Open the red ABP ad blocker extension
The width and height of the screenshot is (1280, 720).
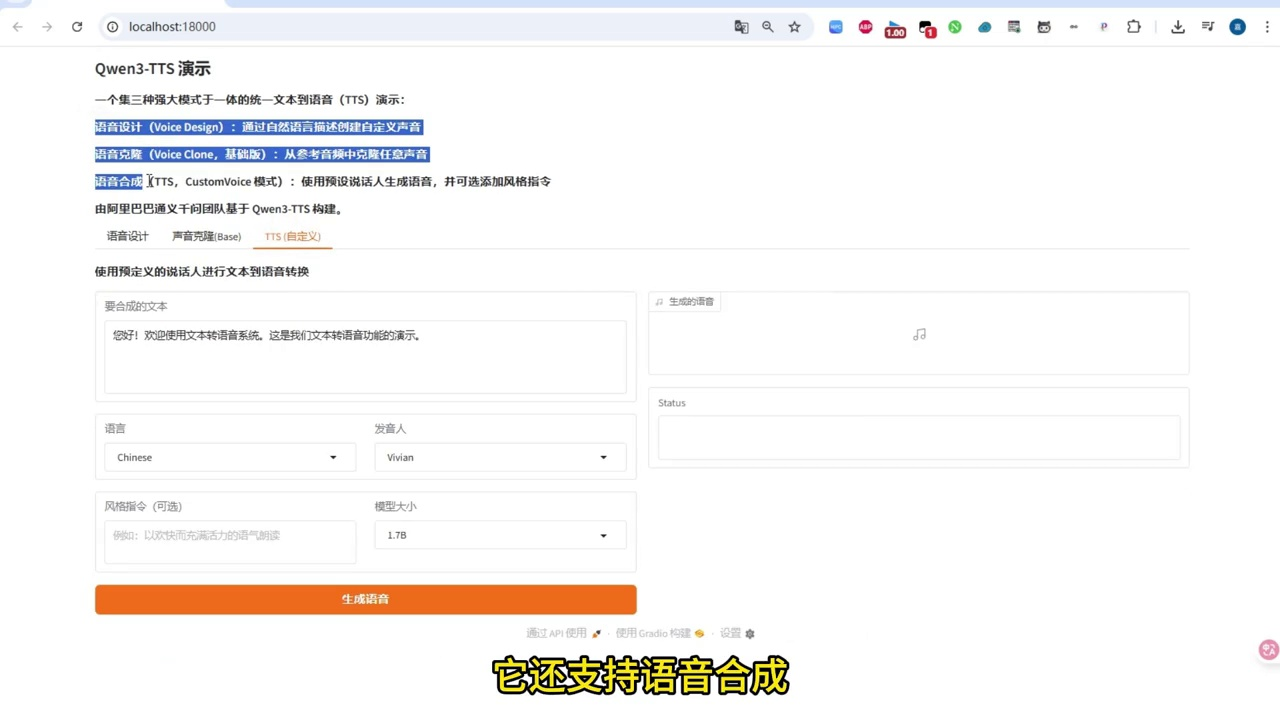pos(865,27)
